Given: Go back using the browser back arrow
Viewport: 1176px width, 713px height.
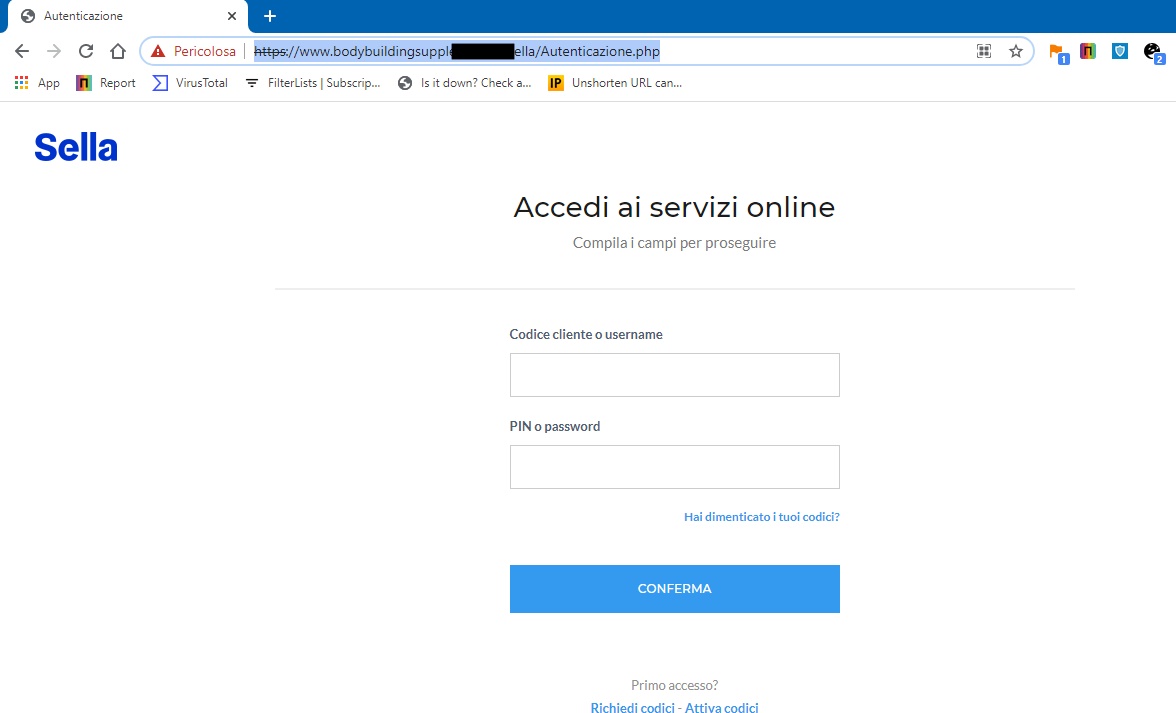Looking at the screenshot, I should coord(22,51).
